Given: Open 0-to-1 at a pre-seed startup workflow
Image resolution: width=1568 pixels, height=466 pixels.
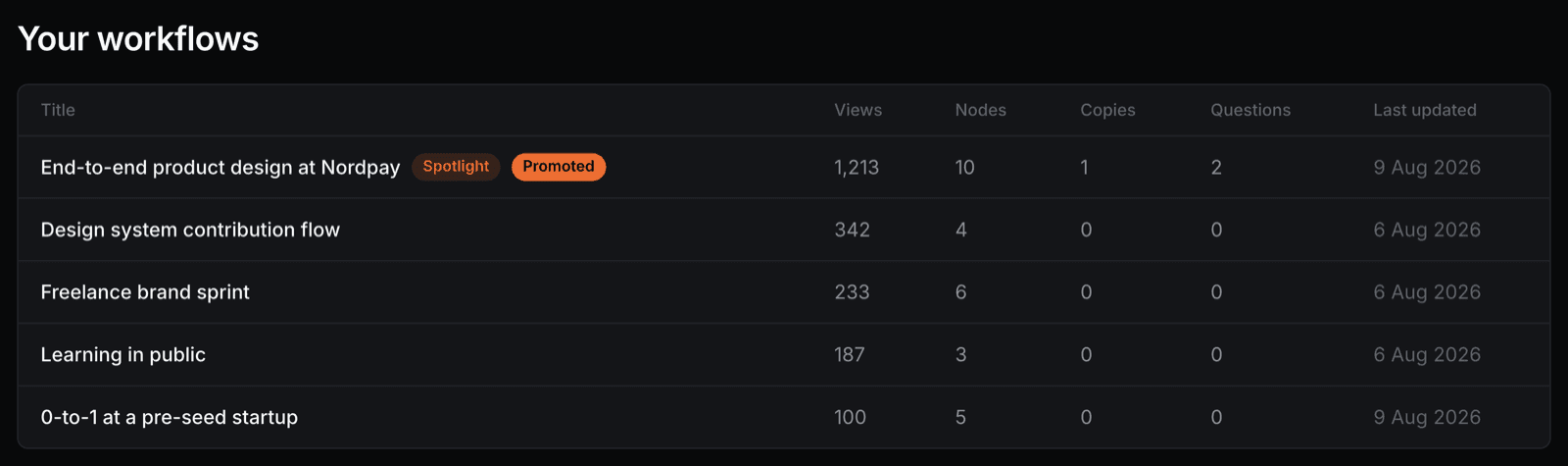Looking at the screenshot, I should pyautogui.click(x=170, y=417).
